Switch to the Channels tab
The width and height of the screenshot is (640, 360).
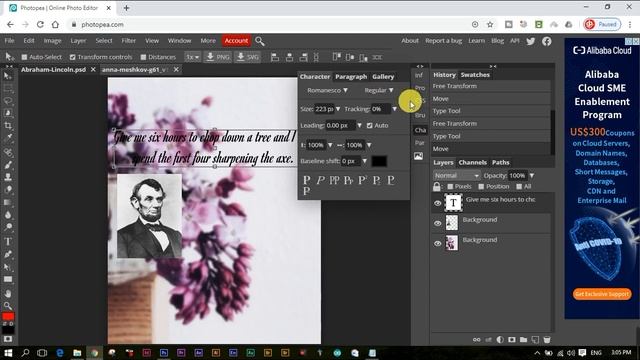[x=472, y=162]
